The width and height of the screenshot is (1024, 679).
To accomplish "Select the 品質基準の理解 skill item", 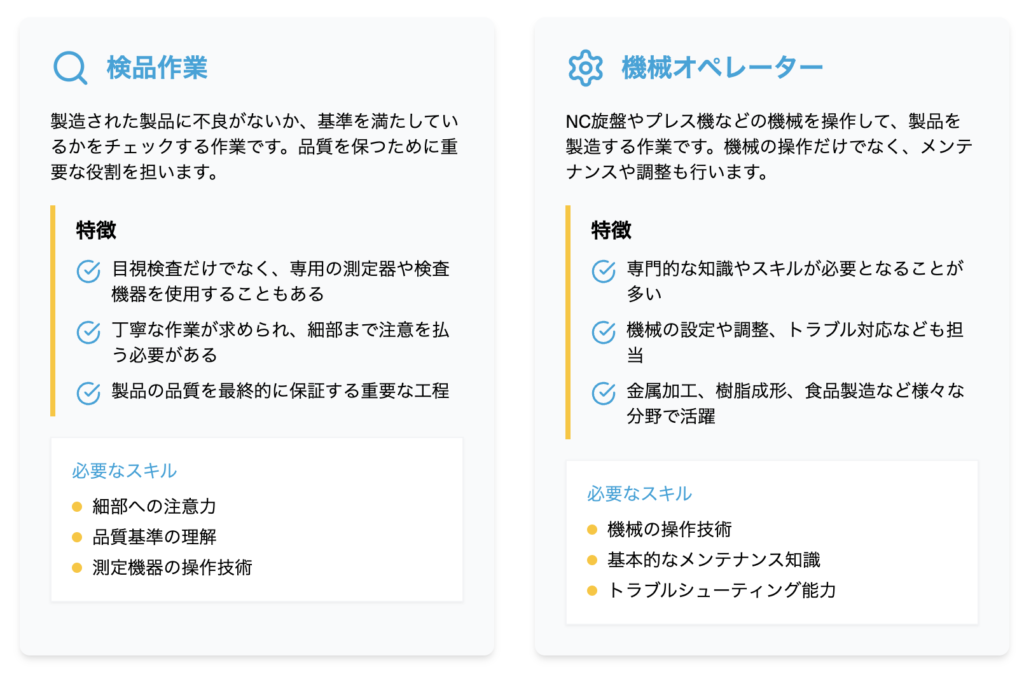I will pyautogui.click(x=154, y=537).
